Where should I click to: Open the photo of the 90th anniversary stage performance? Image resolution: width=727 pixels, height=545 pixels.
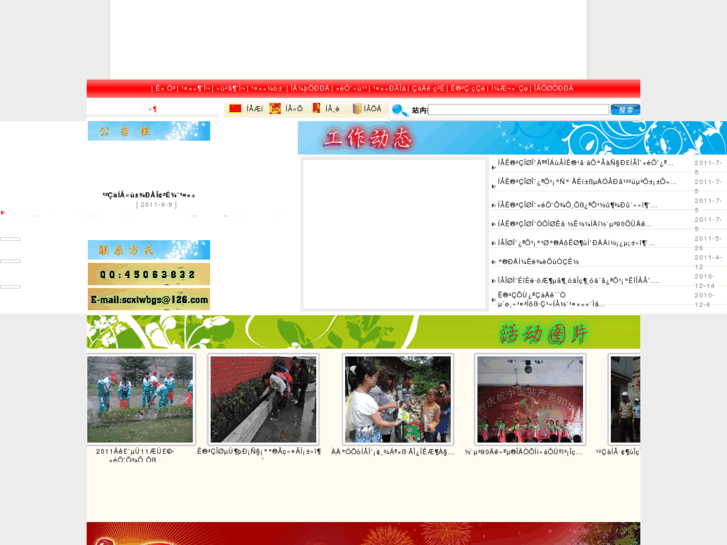coord(530,399)
